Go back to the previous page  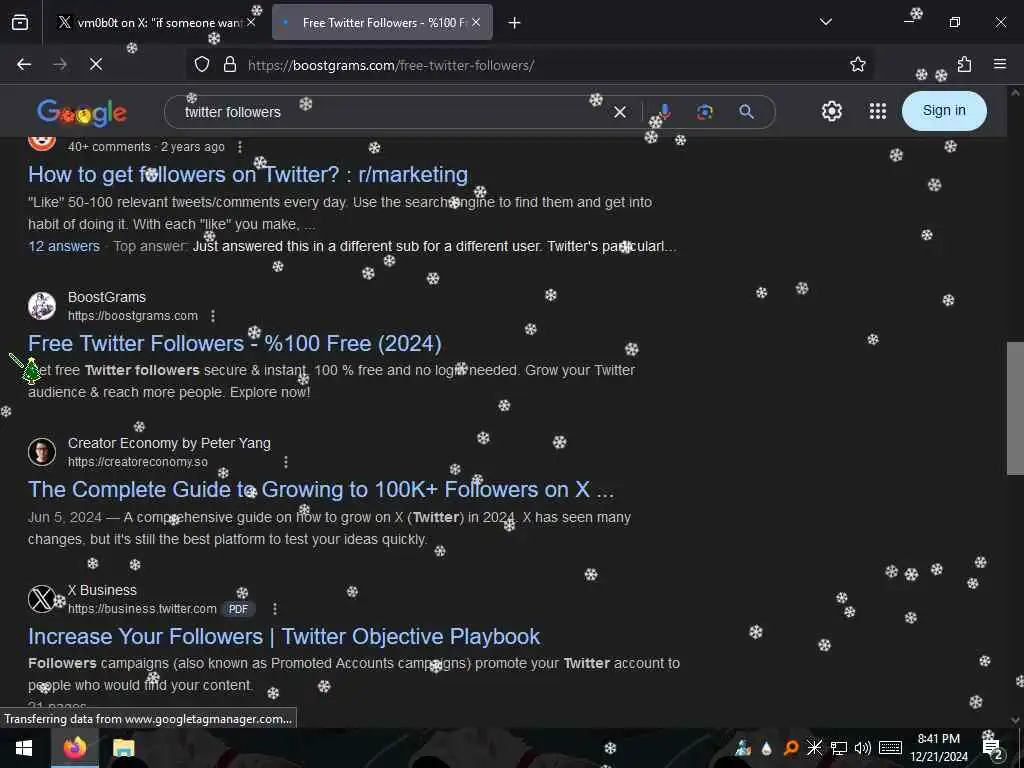pos(24,64)
